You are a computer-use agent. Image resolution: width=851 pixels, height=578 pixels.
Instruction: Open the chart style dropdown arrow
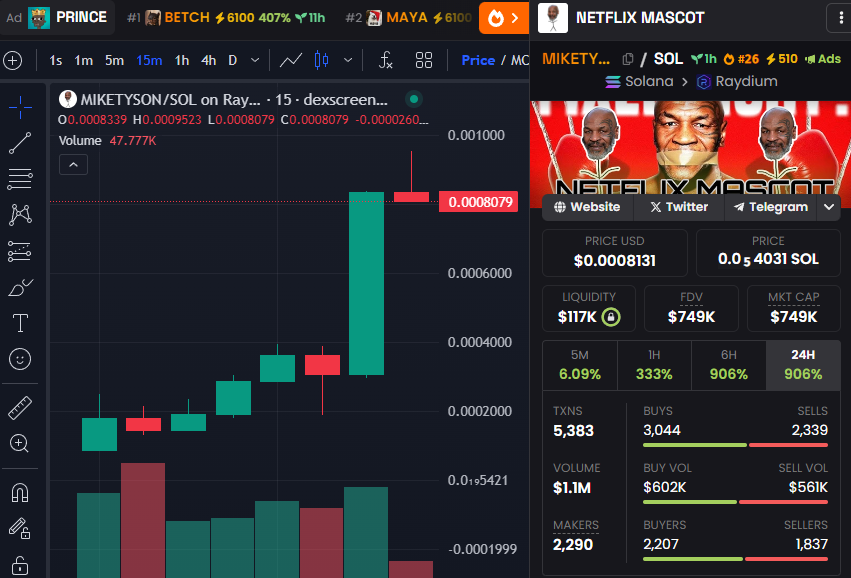click(x=348, y=60)
